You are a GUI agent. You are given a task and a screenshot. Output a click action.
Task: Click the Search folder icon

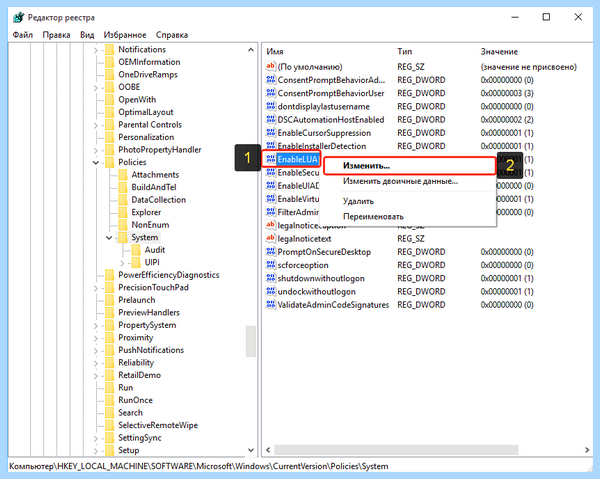pyautogui.click(x=109, y=413)
